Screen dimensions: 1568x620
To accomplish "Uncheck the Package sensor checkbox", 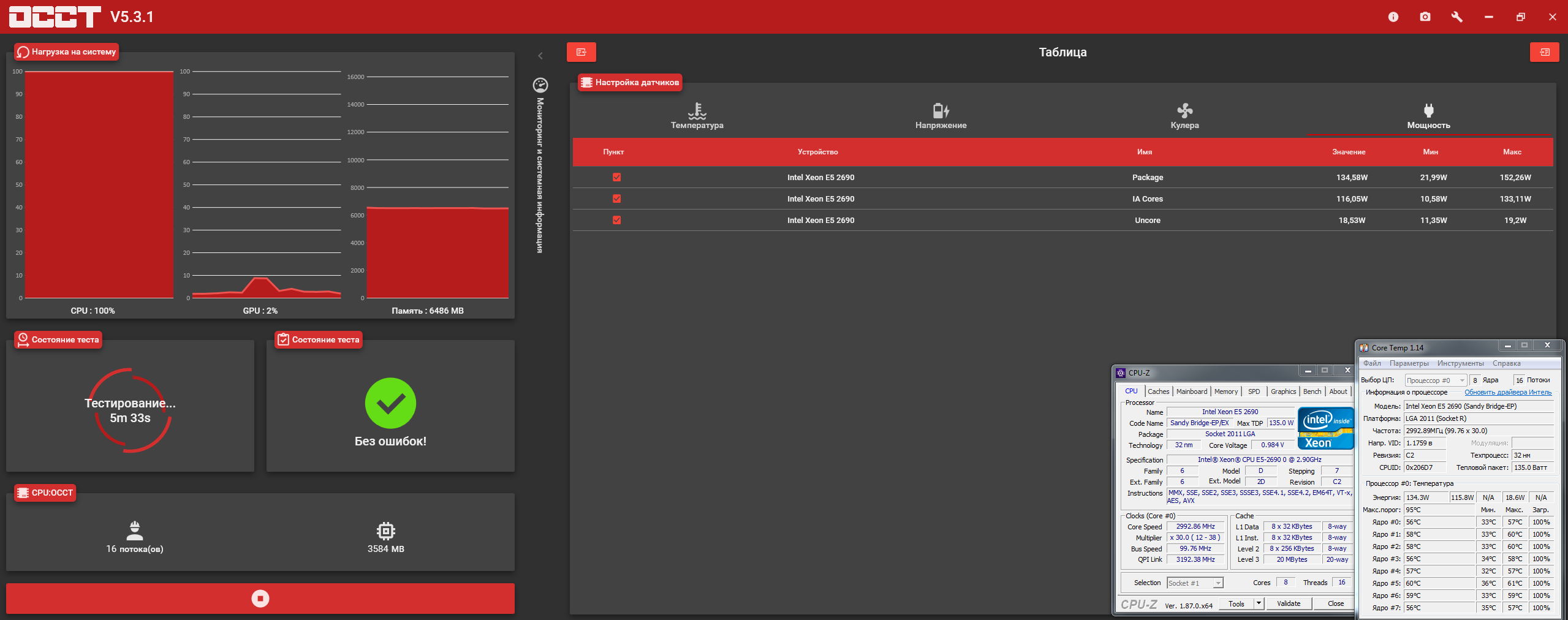I will [x=617, y=177].
